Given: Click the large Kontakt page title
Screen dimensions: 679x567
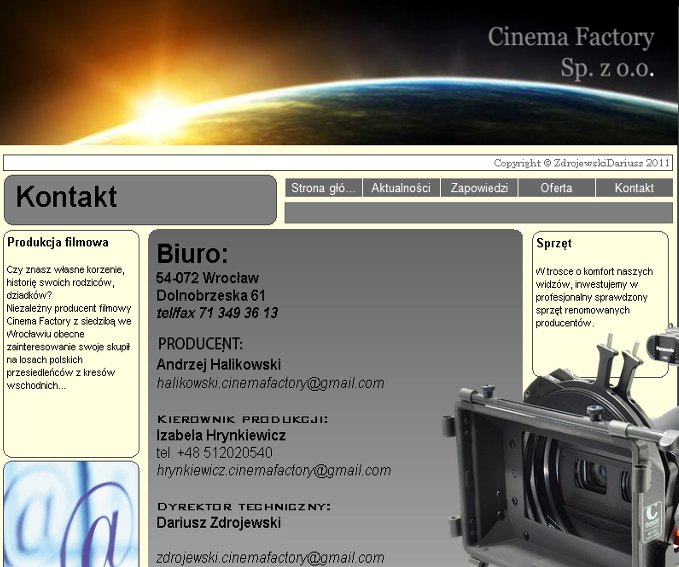Looking at the screenshot, I should click(67, 198).
